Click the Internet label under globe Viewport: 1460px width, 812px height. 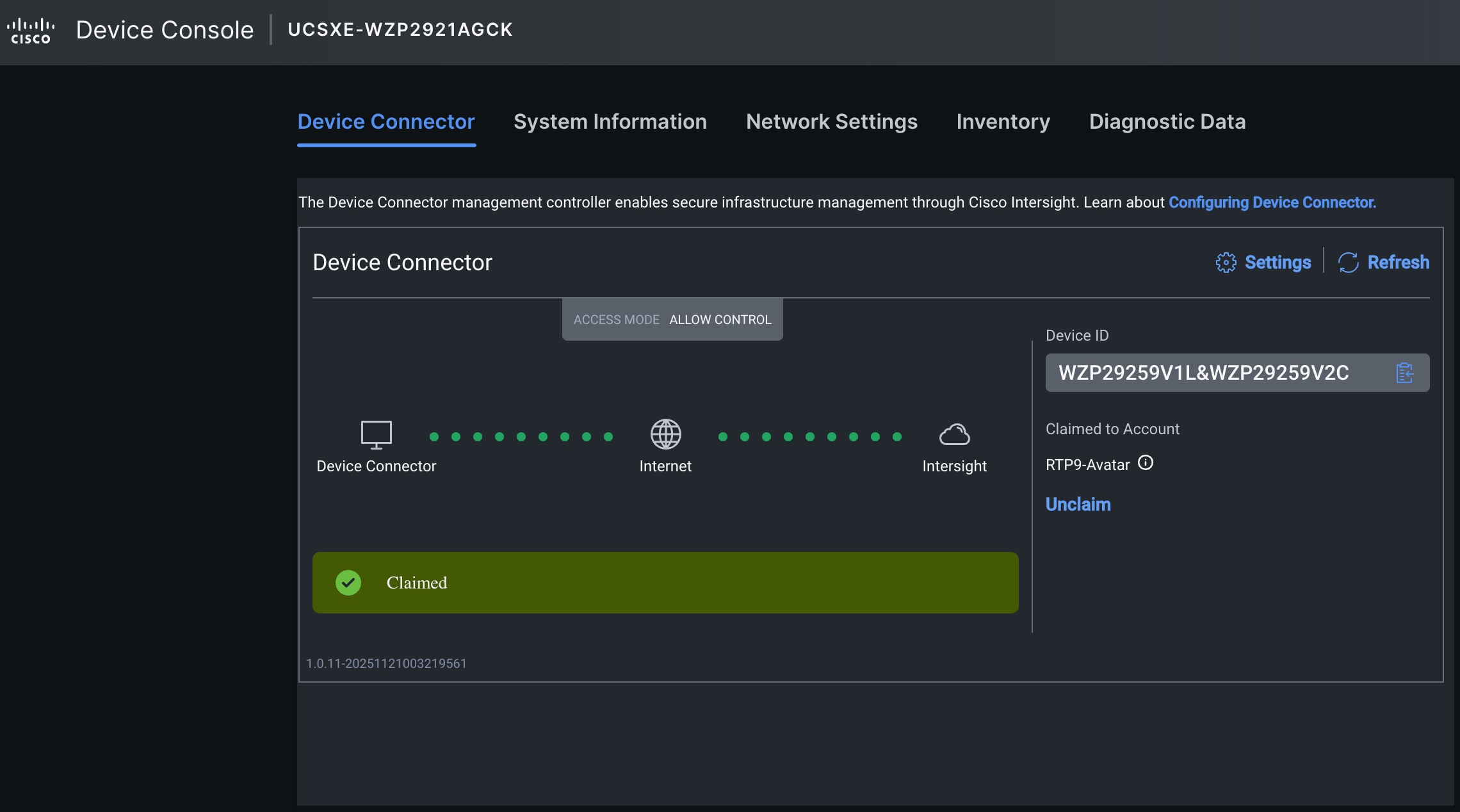(665, 466)
